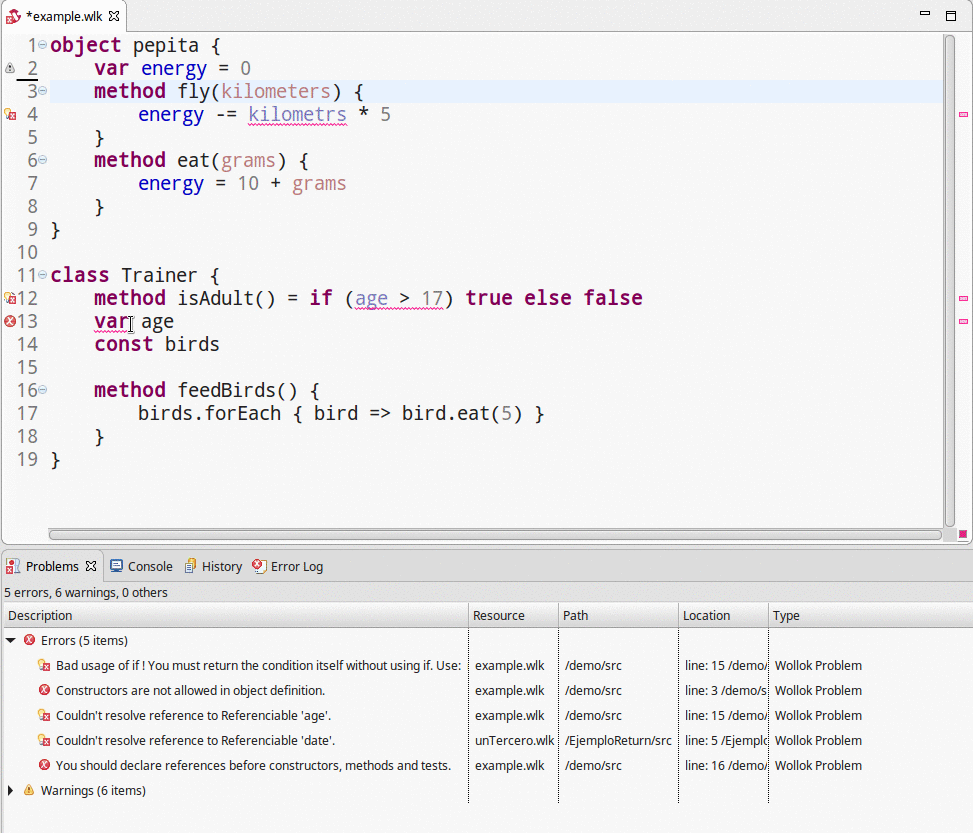
Task: Click the quick-fix error marker on line 12
Action: pyautogui.click(x=10, y=298)
